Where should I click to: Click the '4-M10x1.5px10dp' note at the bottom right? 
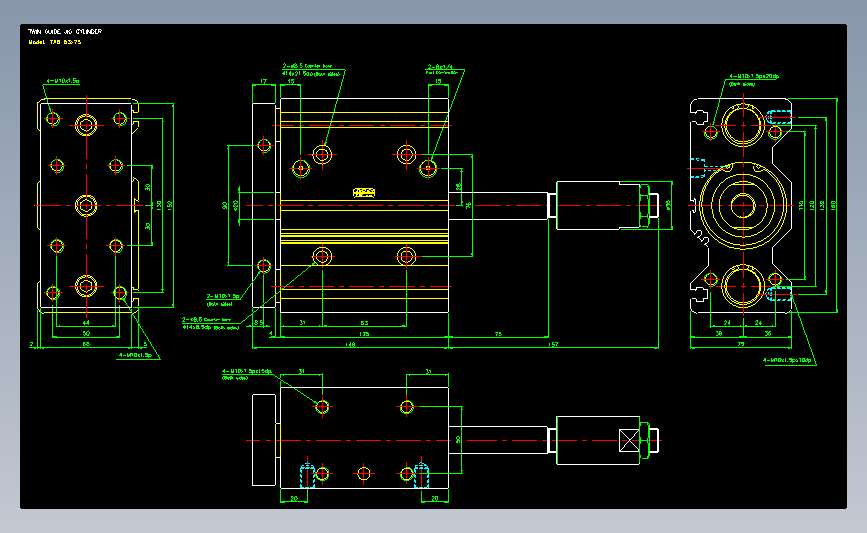787,360
